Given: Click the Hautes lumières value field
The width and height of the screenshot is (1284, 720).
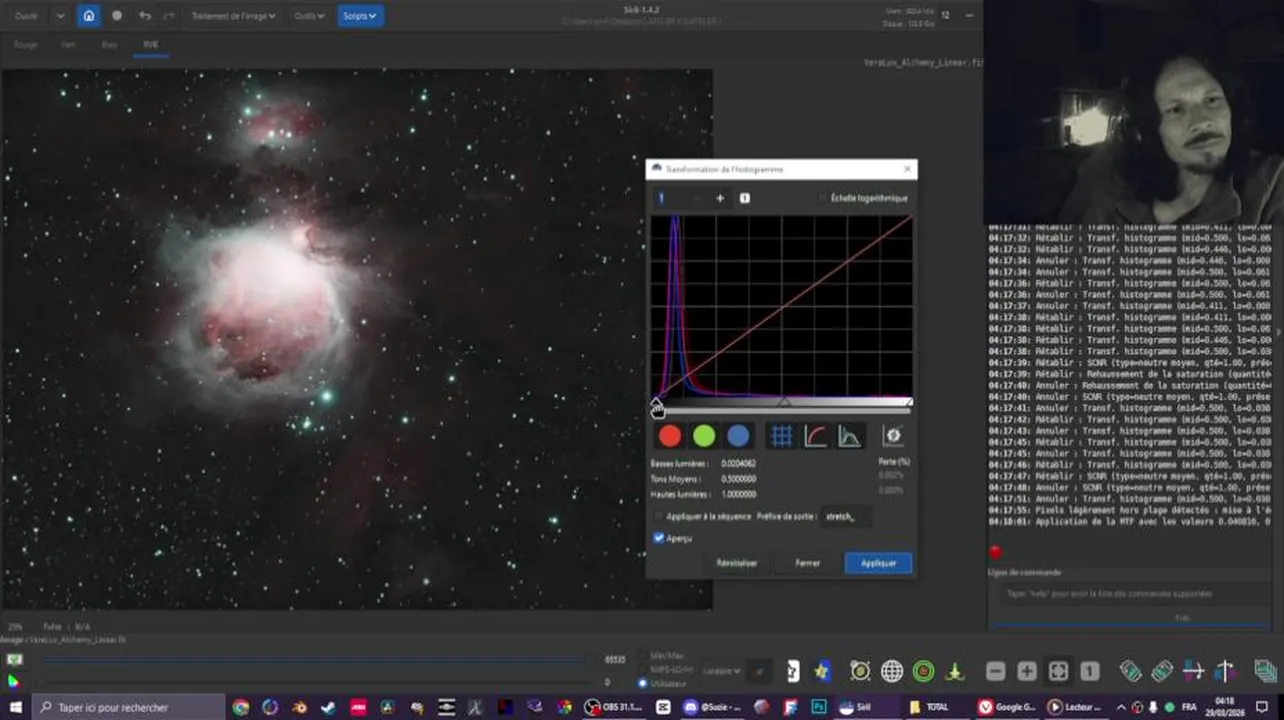Looking at the screenshot, I should pyautogui.click(x=738, y=494).
